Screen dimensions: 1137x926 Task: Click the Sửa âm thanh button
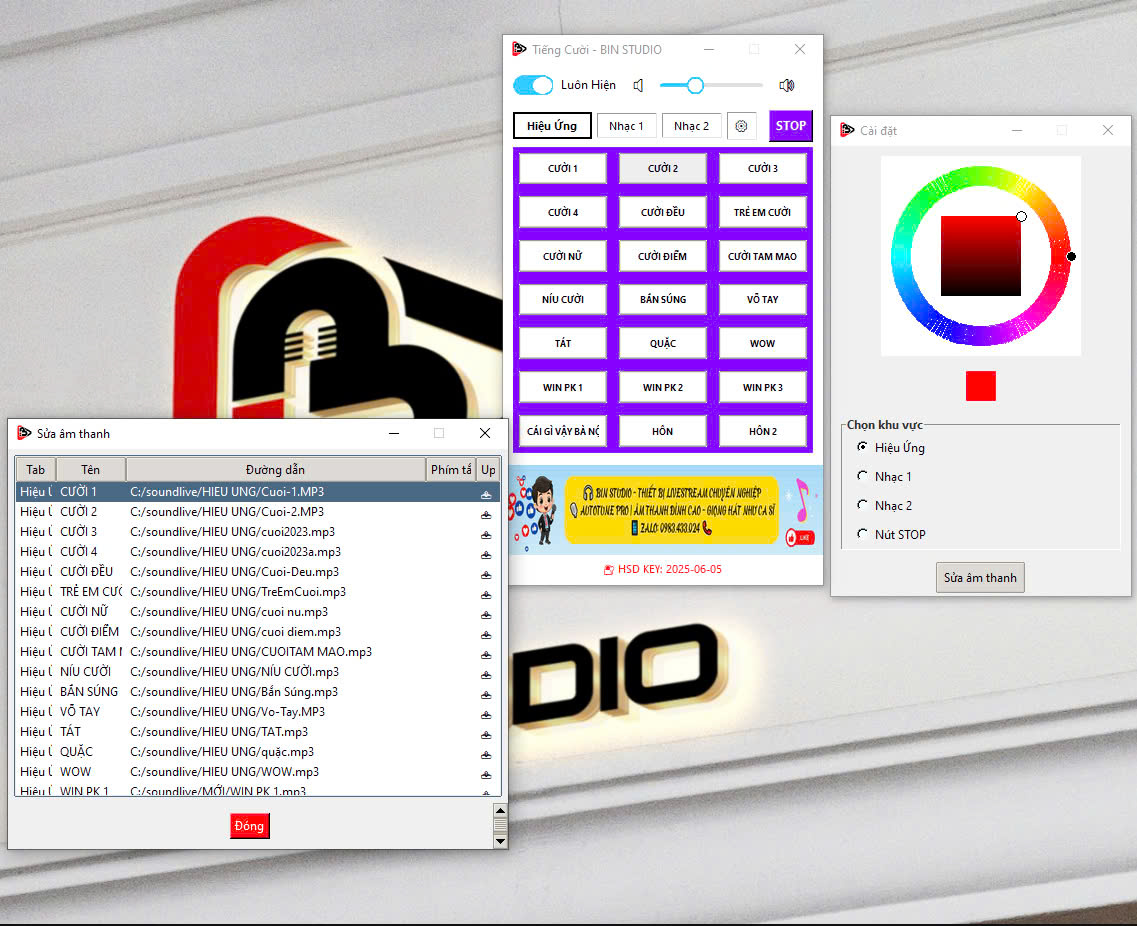click(980, 578)
